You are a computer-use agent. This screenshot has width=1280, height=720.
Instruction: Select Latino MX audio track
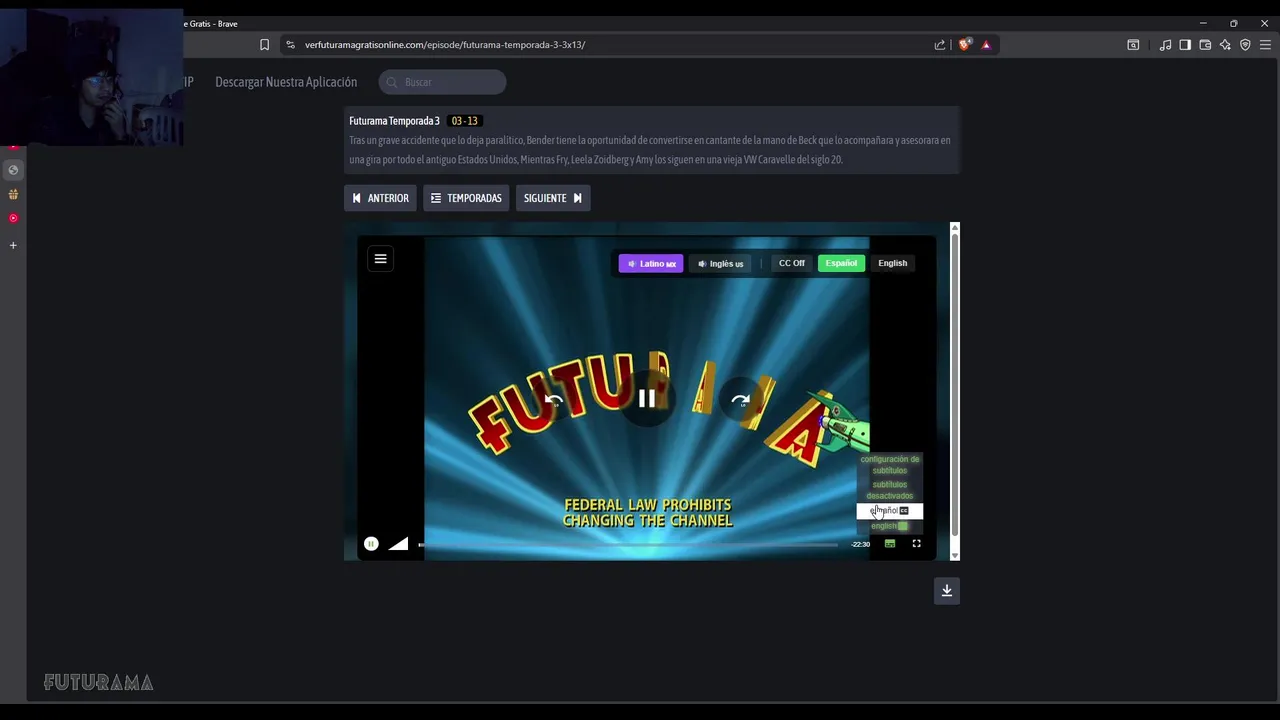tap(651, 263)
